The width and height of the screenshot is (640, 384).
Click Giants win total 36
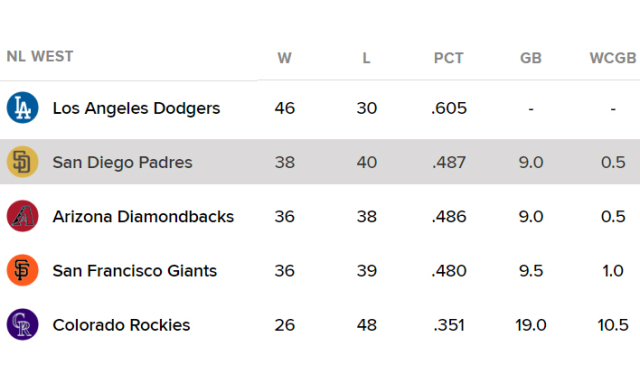pyautogui.click(x=284, y=271)
